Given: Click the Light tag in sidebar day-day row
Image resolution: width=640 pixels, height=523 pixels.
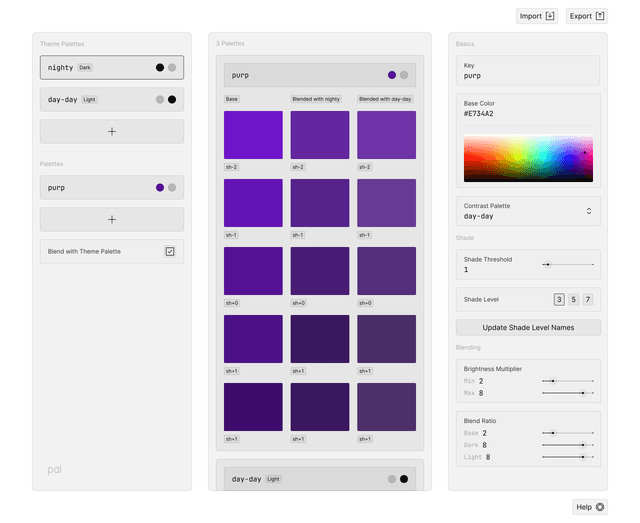Looking at the screenshot, I should point(89,99).
